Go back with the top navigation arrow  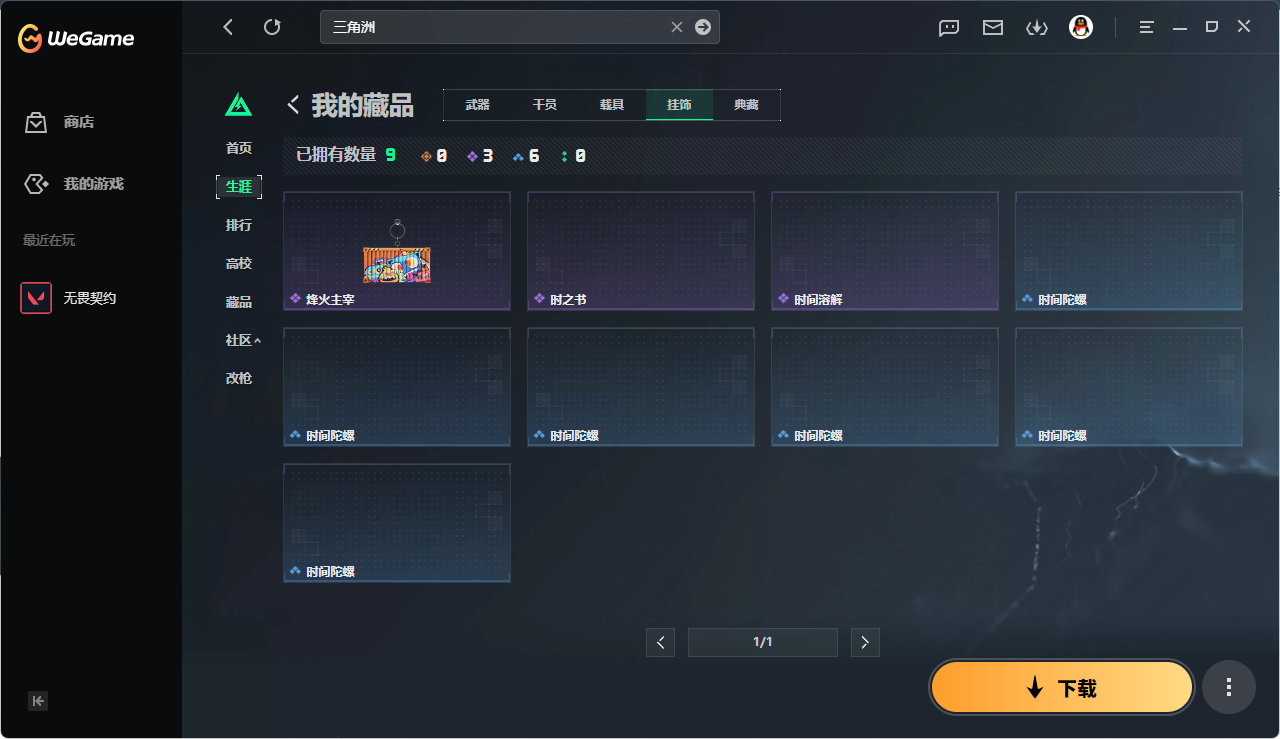(228, 27)
